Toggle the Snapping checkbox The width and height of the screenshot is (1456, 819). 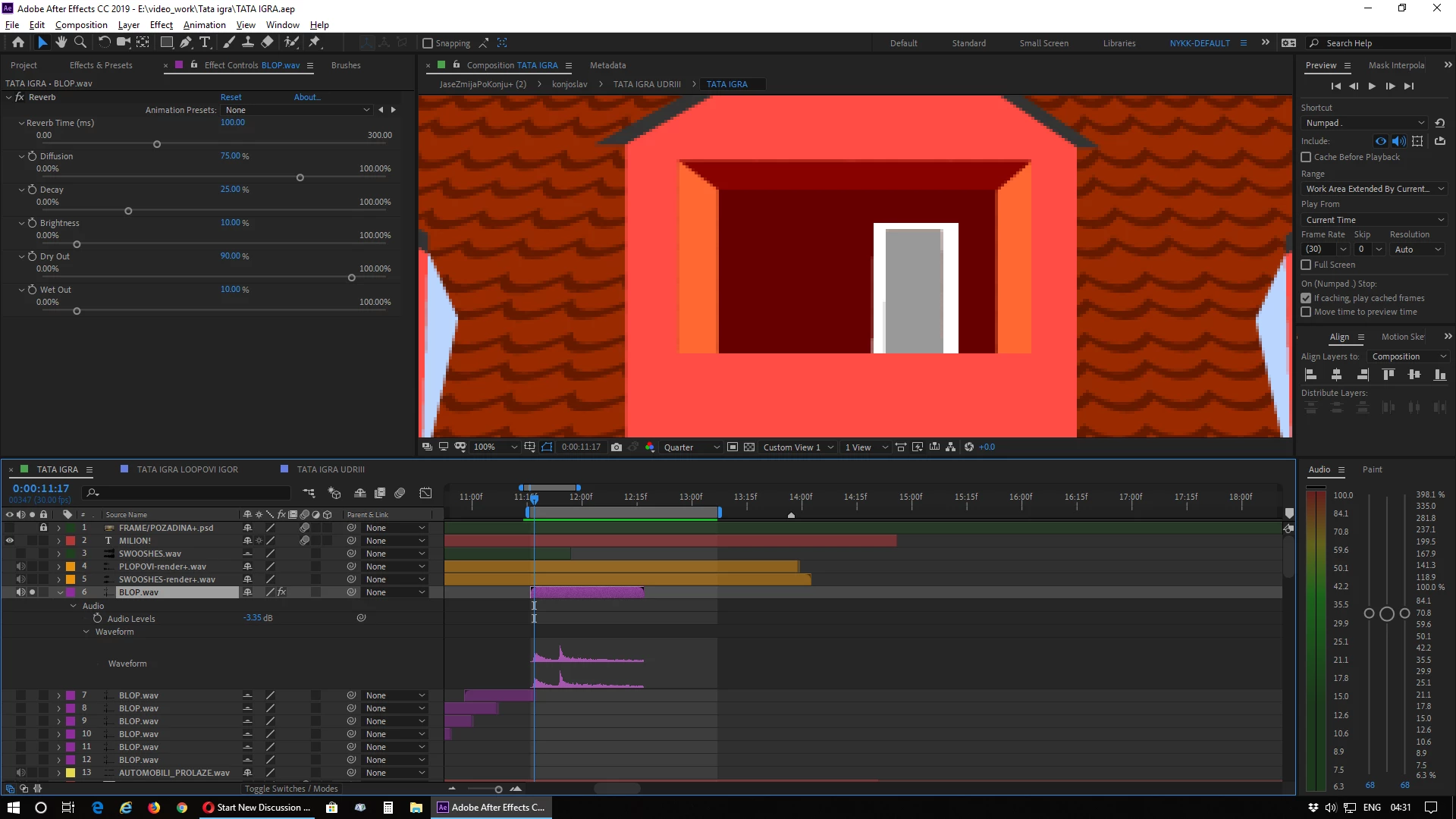pos(428,43)
